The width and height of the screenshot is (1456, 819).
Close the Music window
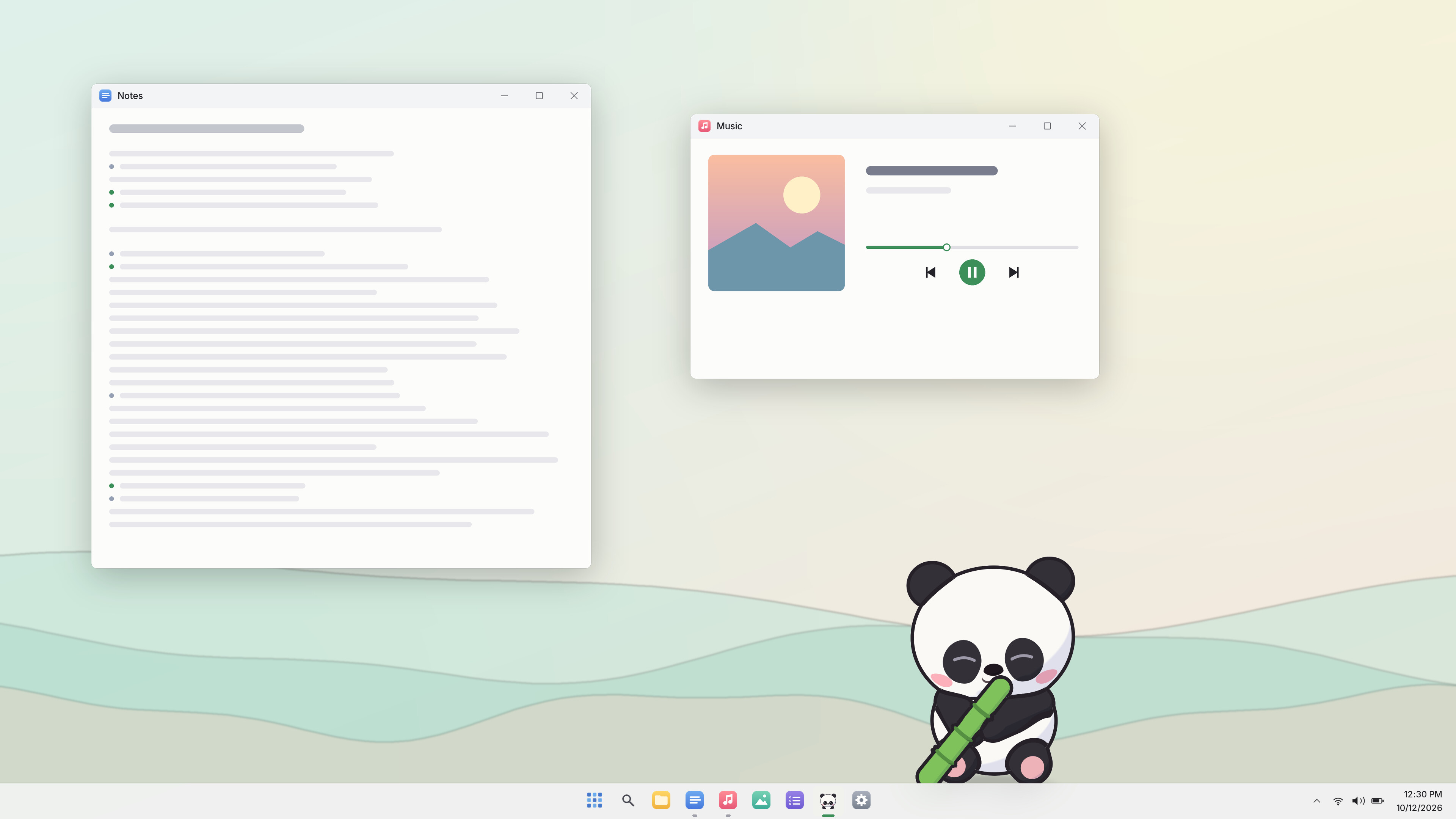click(x=1082, y=126)
